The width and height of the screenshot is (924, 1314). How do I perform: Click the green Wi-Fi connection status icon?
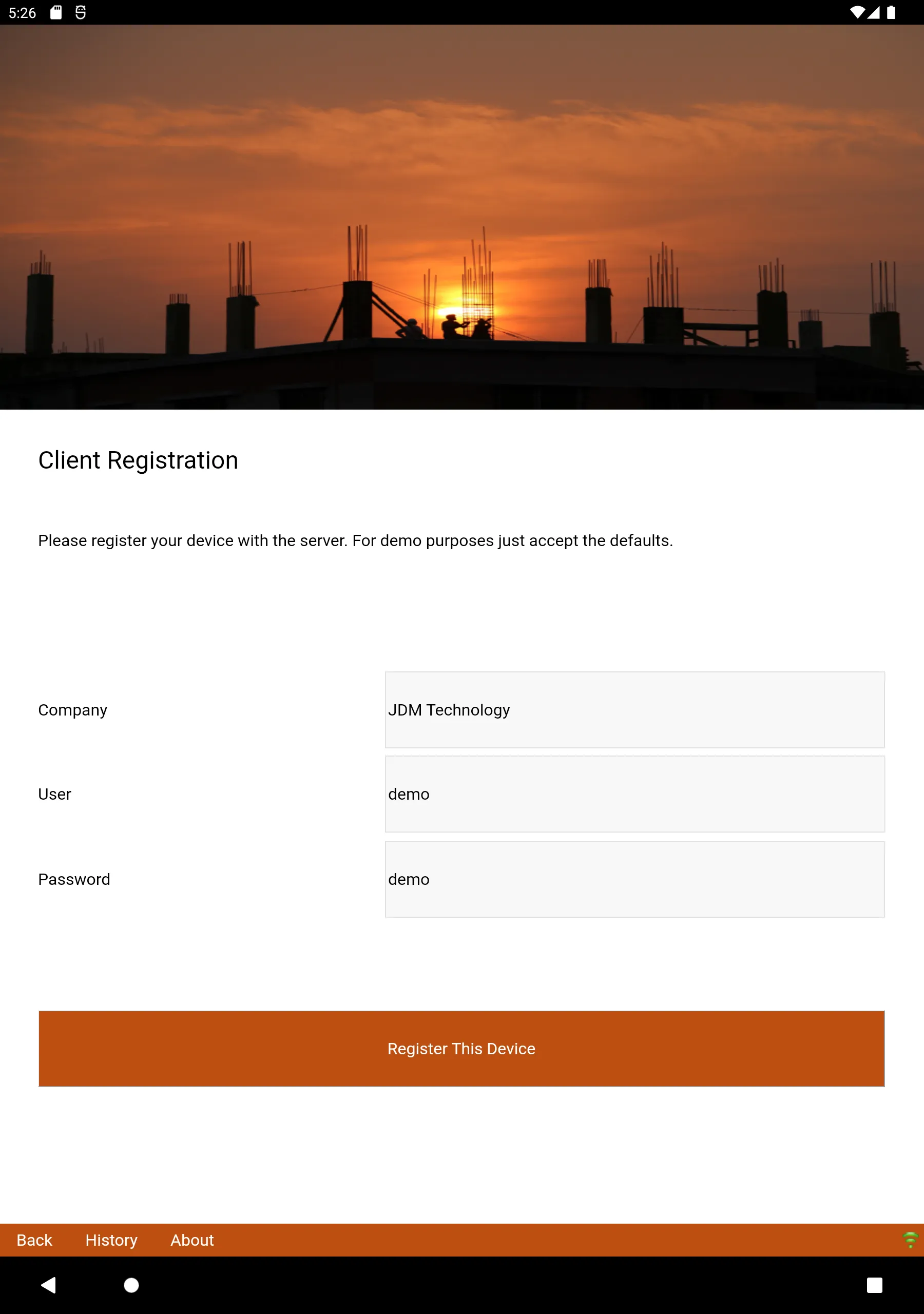(x=910, y=1240)
